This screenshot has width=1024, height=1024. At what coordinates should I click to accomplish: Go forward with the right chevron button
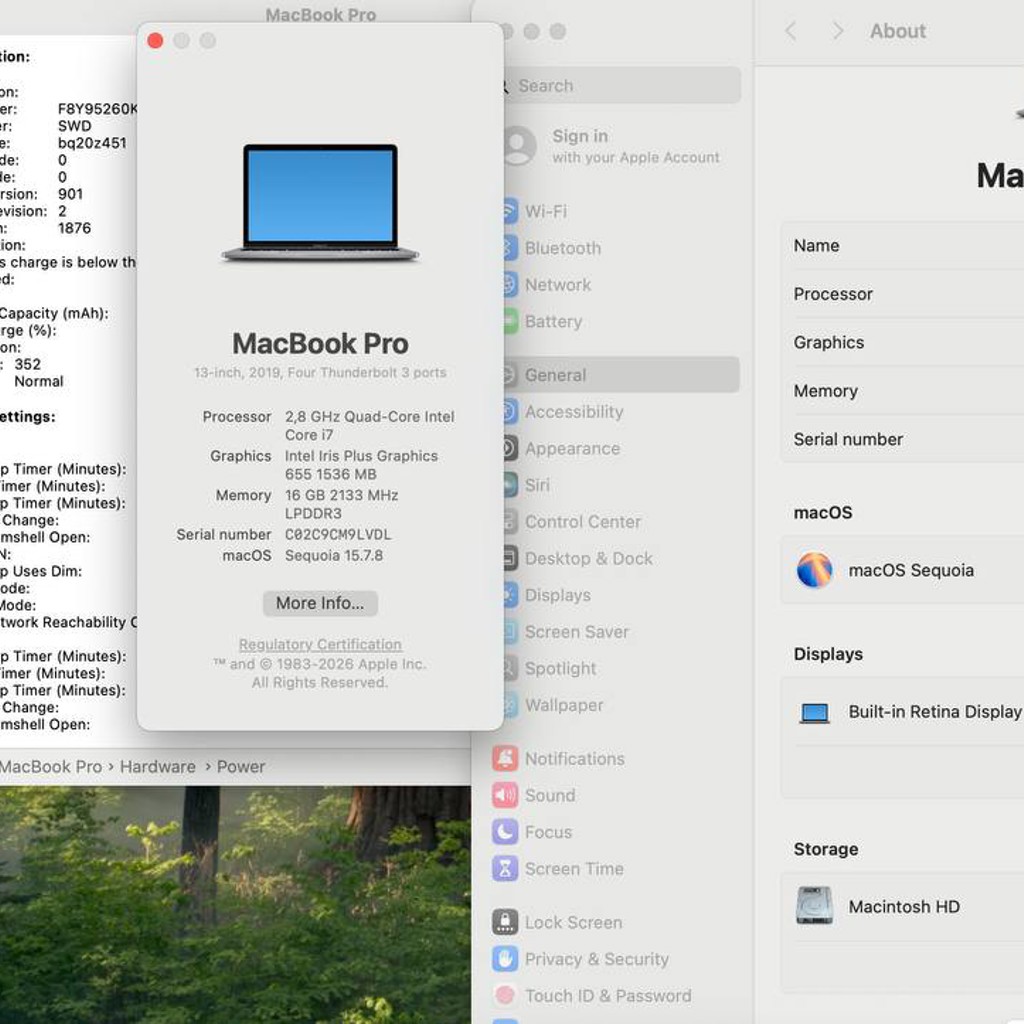(x=838, y=31)
